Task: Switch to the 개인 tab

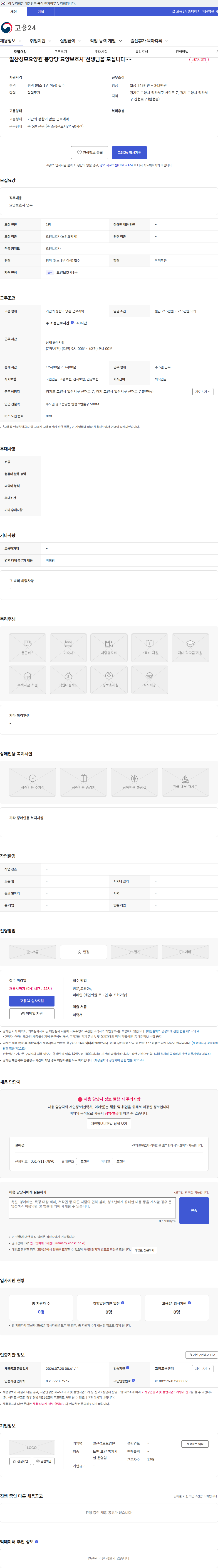Action: pyautogui.click(x=13, y=12)
